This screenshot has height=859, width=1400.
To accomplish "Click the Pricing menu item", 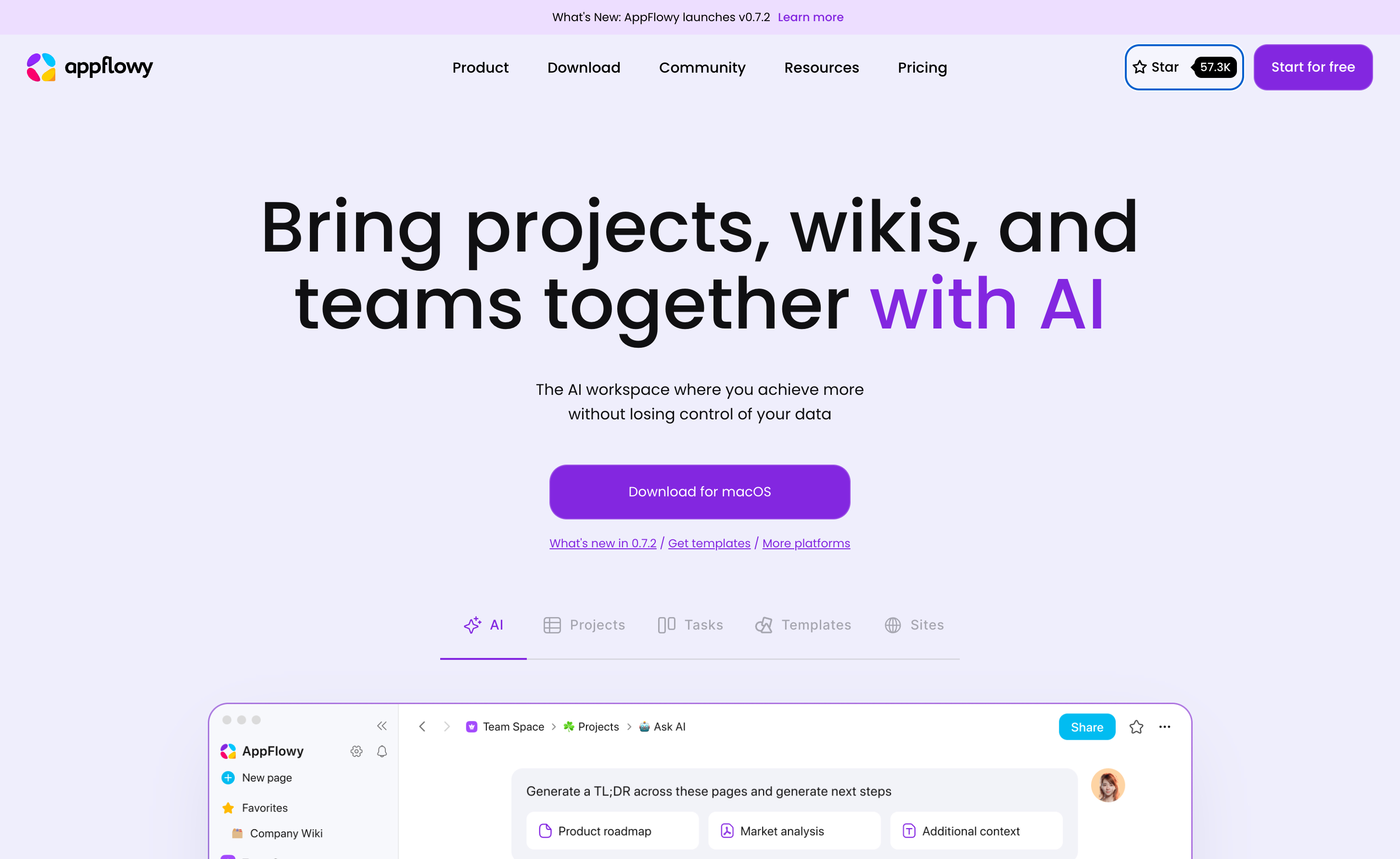I will [922, 67].
